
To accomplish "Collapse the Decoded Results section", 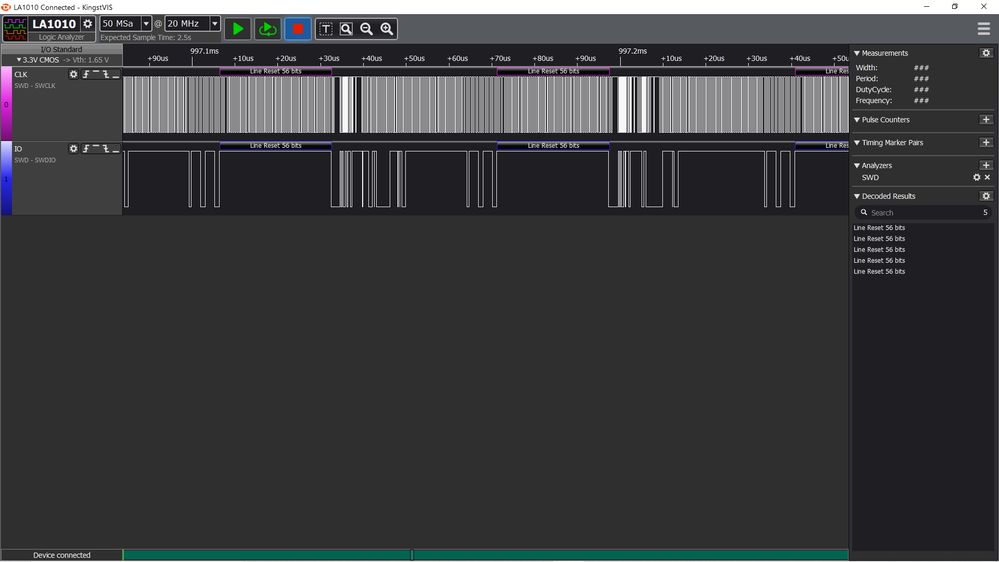I will point(857,196).
